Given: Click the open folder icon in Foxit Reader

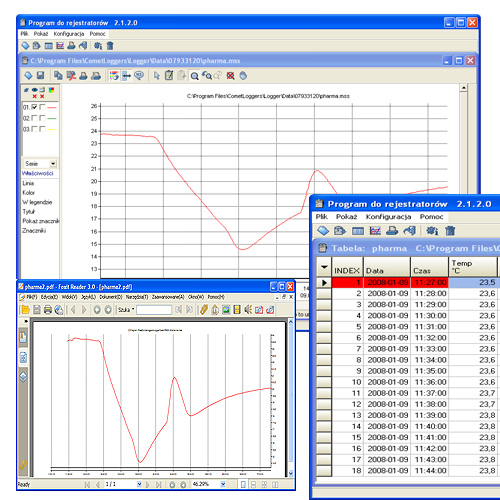Looking at the screenshot, I should point(25,310).
